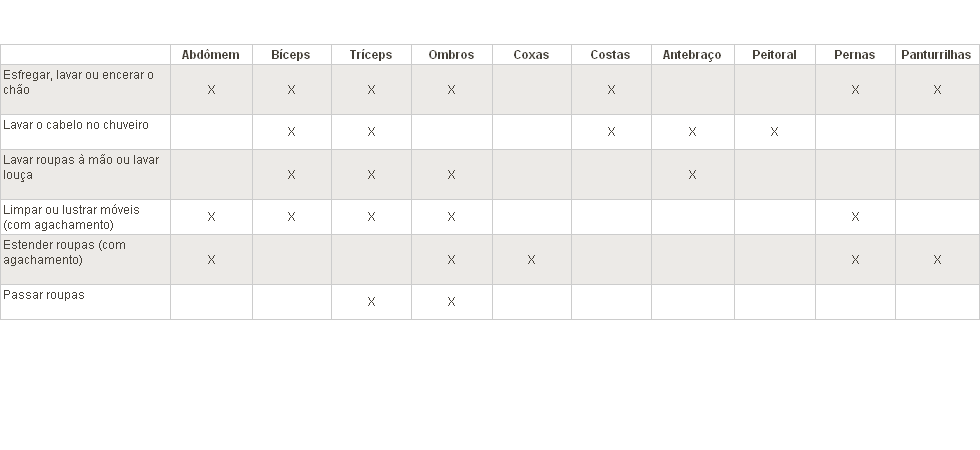The width and height of the screenshot is (980, 450).
Task: Select the 'Estender roupas' row label
Action: (65, 252)
